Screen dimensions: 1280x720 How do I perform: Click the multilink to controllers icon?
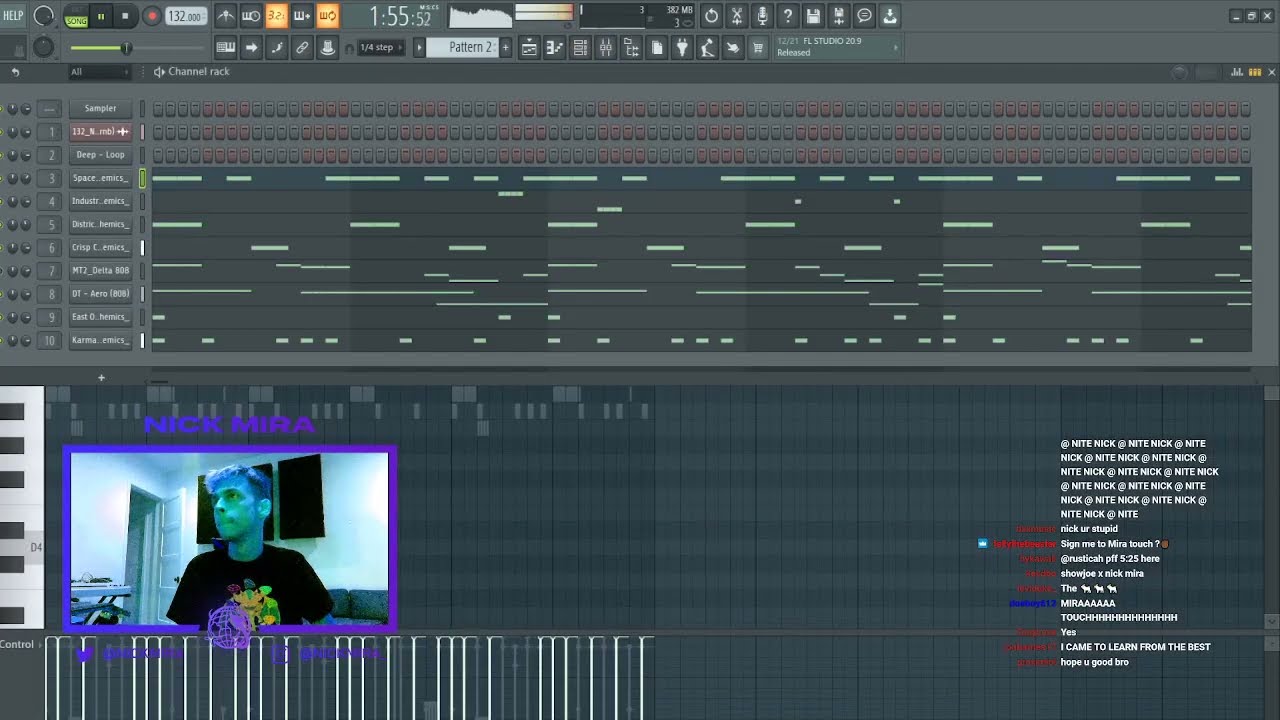(302, 47)
